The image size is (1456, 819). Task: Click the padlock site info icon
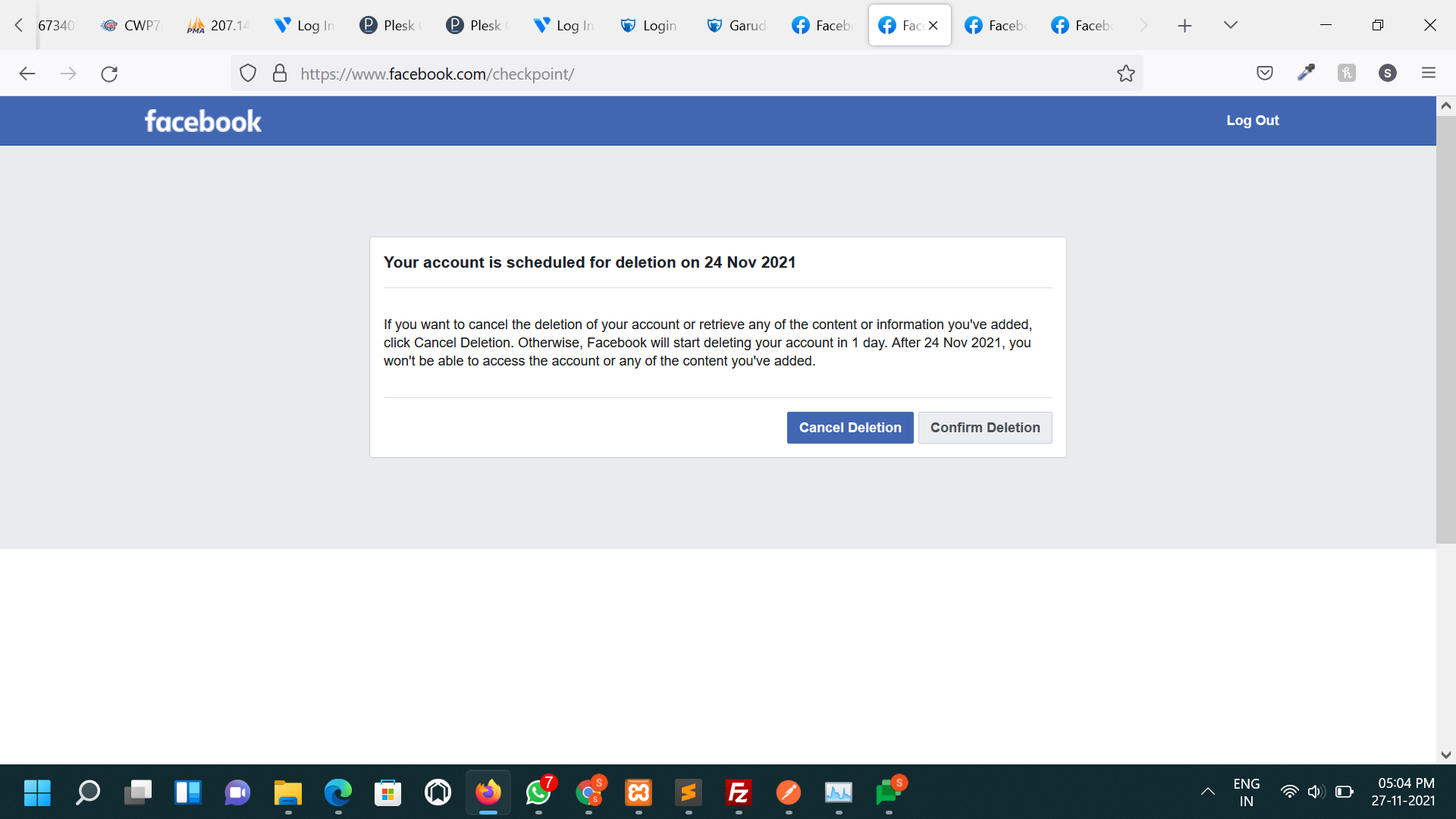coord(280,74)
